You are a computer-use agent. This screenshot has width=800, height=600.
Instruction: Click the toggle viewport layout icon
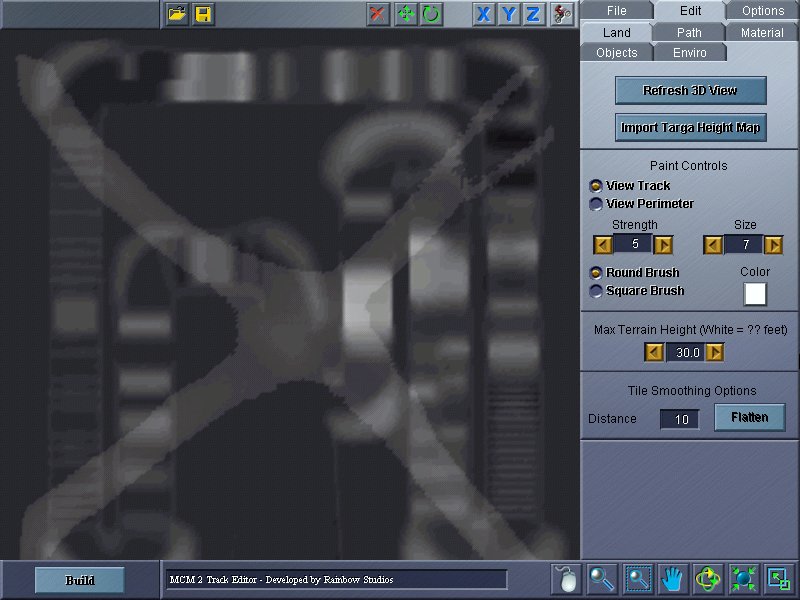779,579
